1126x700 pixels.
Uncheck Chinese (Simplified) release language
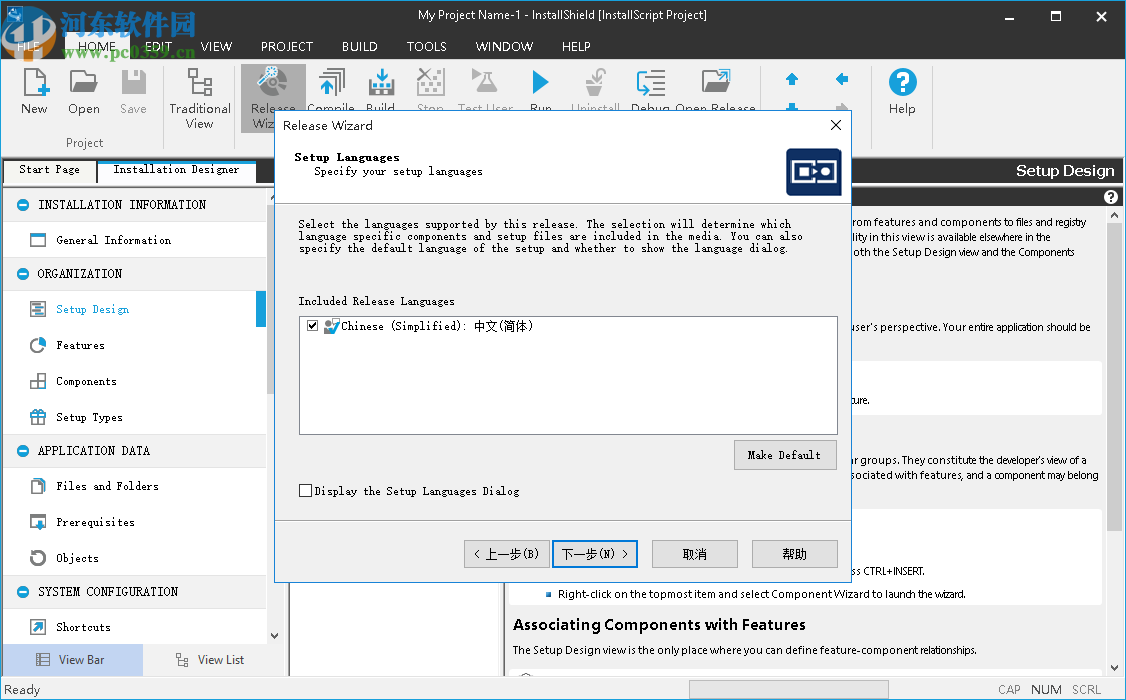[313, 325]
